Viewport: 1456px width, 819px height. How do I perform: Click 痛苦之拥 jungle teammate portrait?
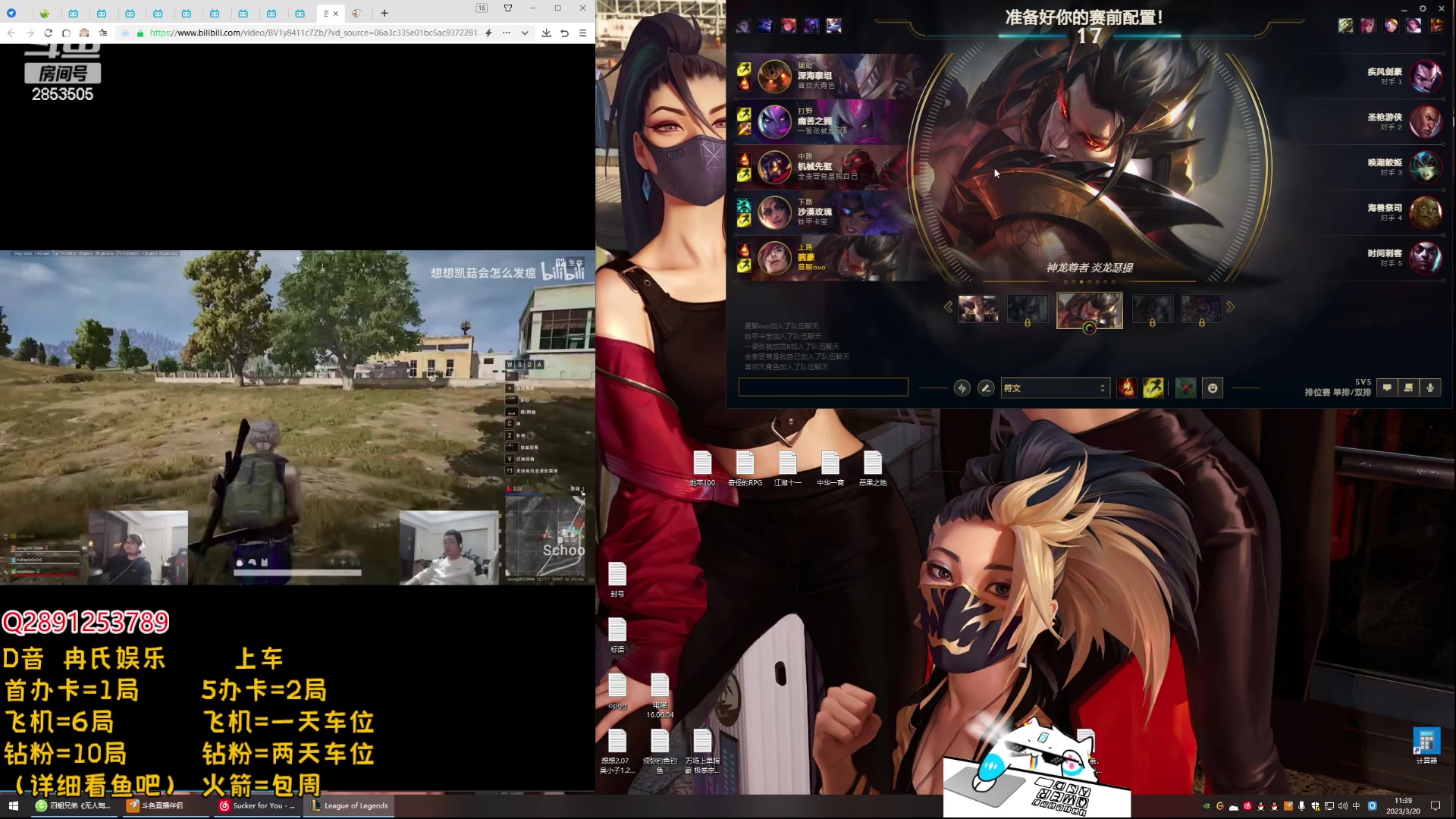tap(775, 122)
